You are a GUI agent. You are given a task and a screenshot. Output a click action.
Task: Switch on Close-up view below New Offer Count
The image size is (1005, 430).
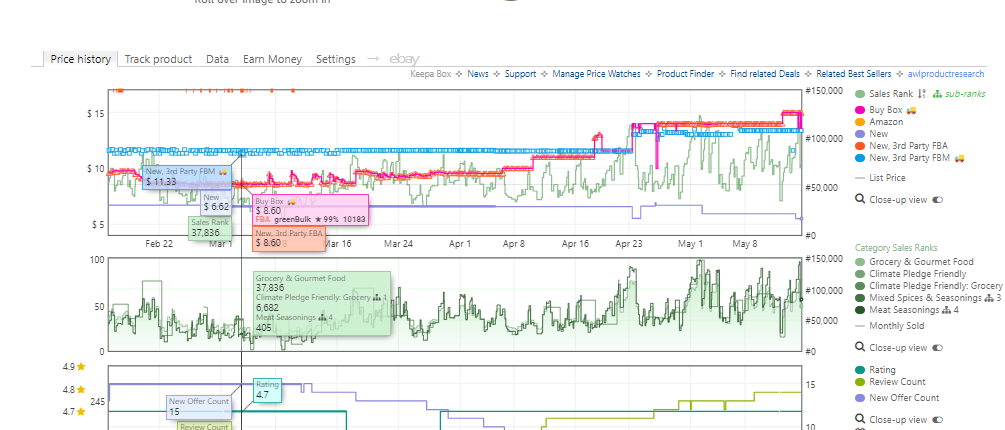pos(938,419)
